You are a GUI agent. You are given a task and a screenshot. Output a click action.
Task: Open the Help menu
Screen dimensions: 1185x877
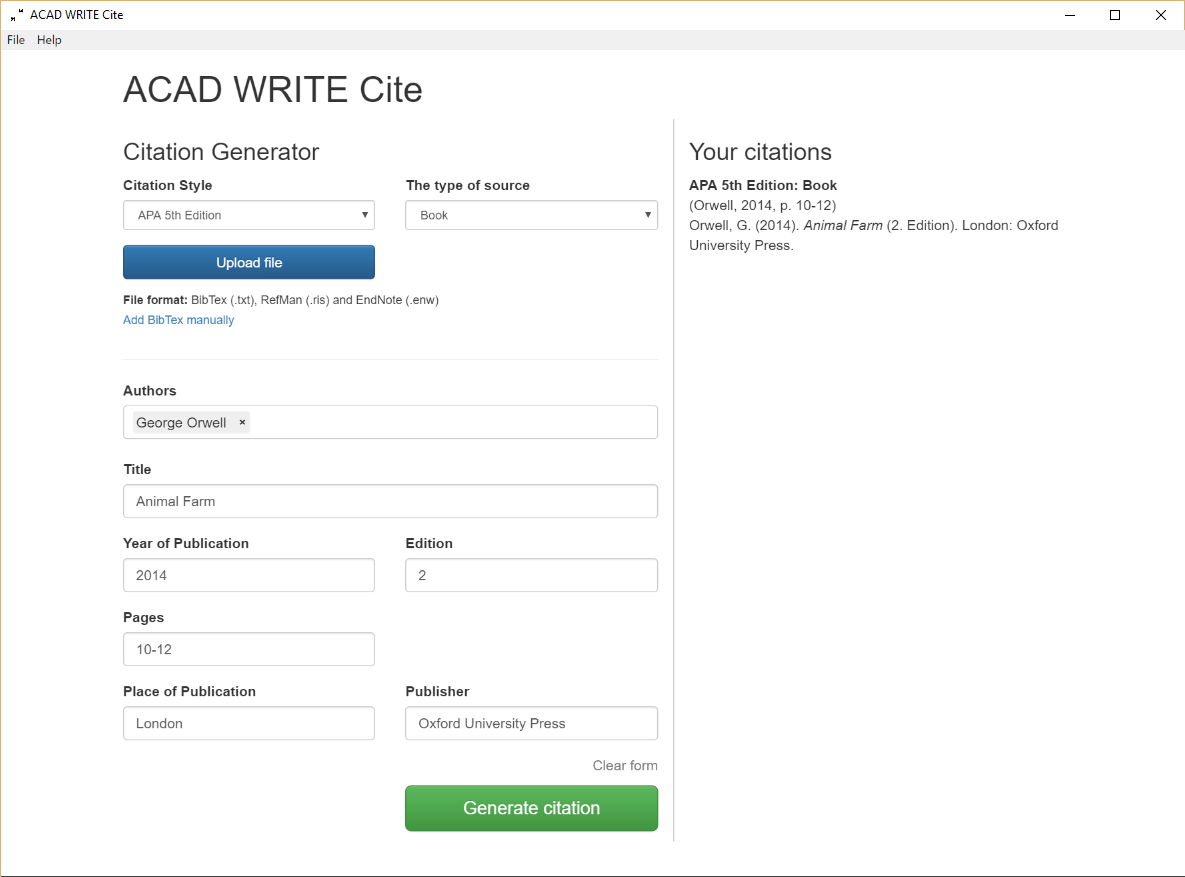coord(49,40)
